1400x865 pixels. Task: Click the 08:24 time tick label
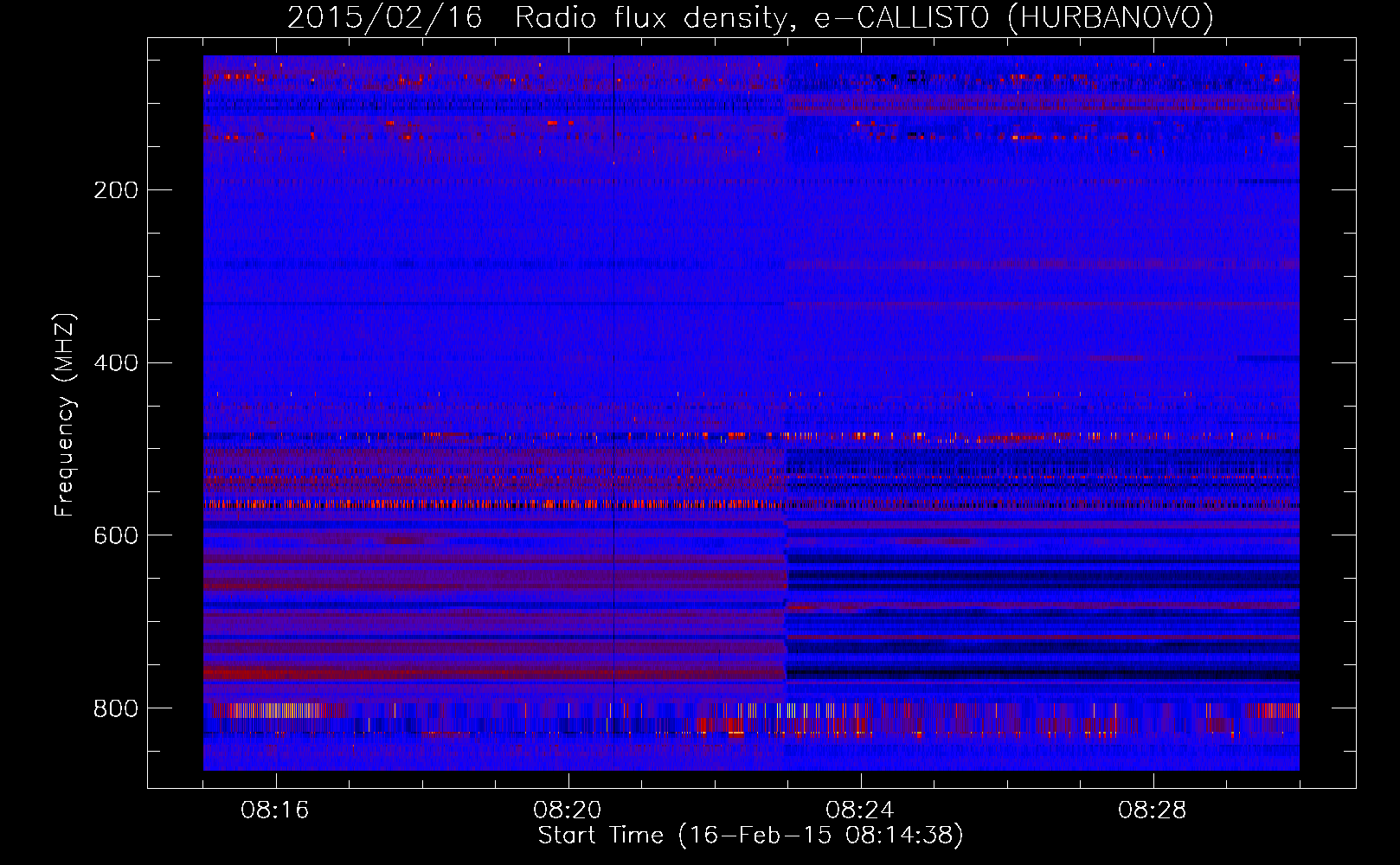[859, 811]
